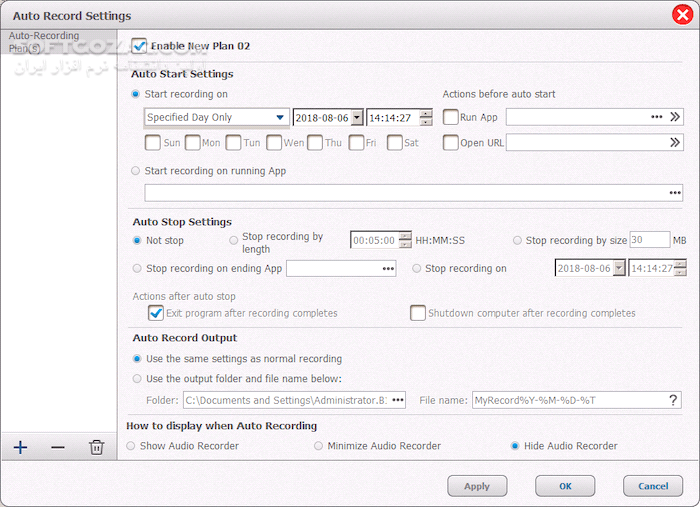The image size is (700, 507).
Task: Choose Minimize Audio Recorder display option
Action: (319, 446)
